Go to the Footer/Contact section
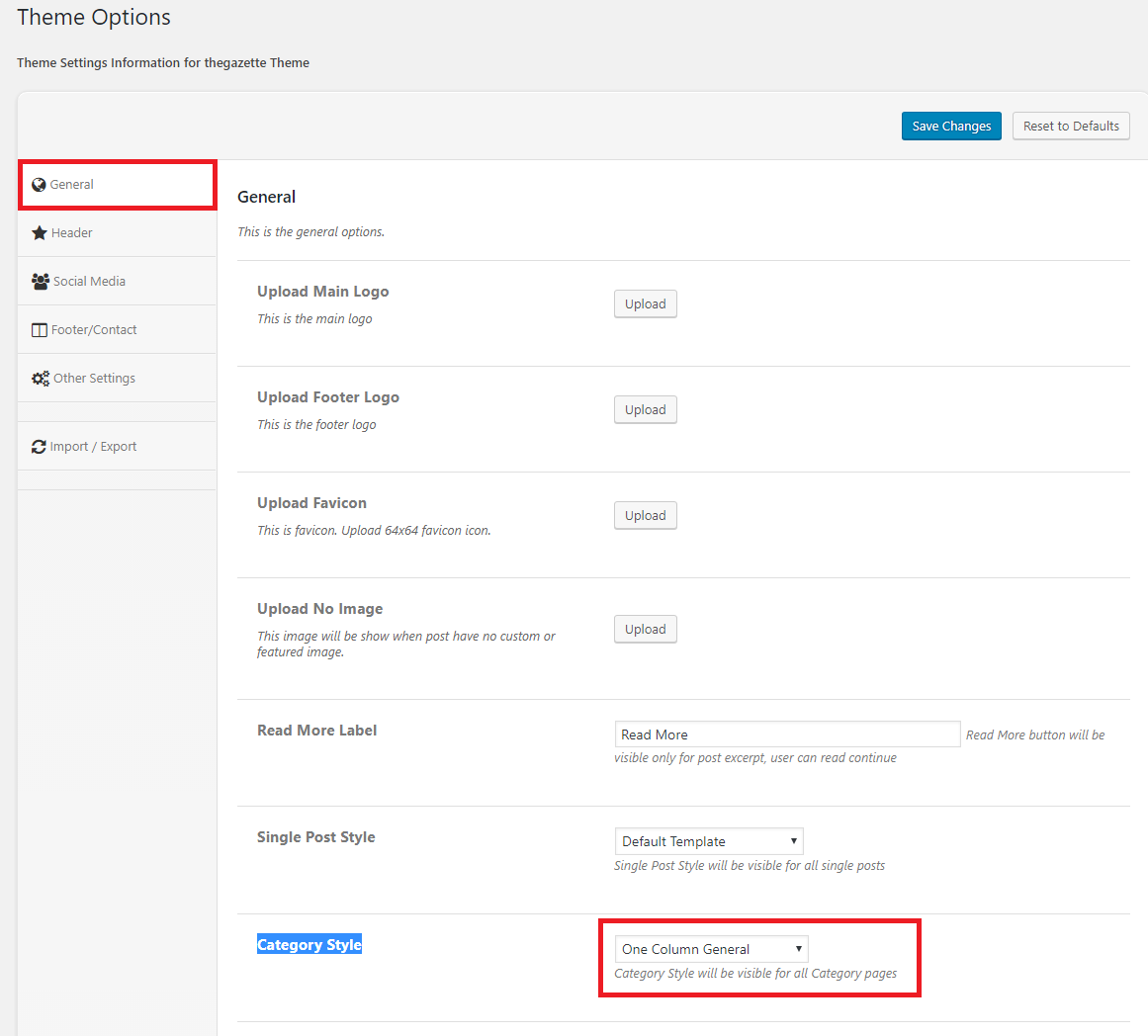The image size is (1148, 1036). pos(94,330)
